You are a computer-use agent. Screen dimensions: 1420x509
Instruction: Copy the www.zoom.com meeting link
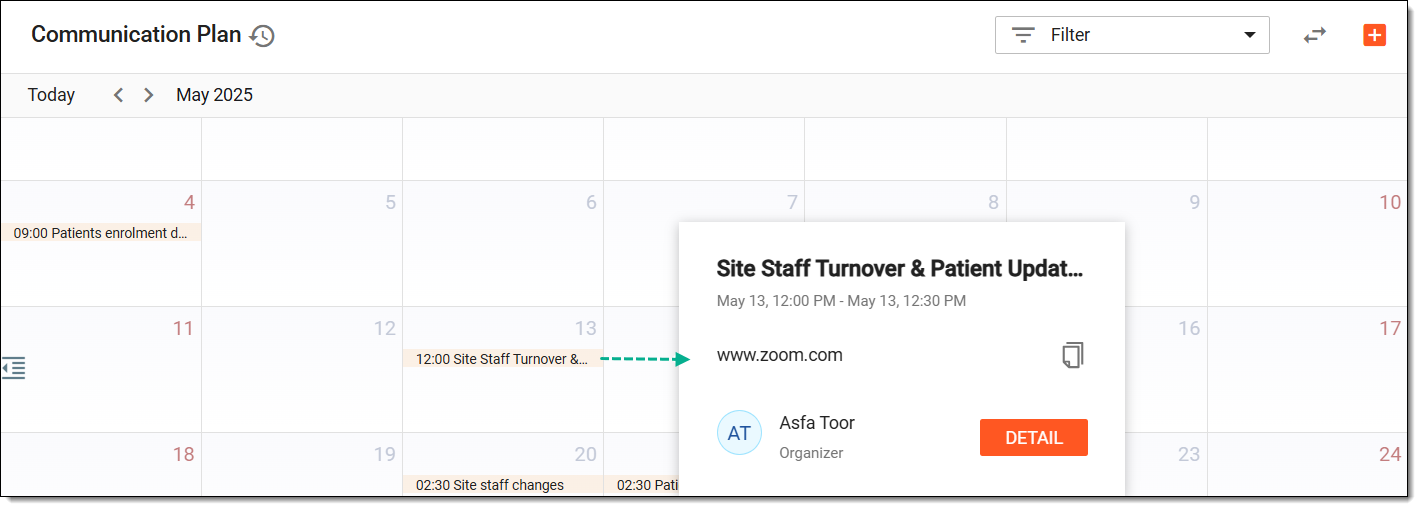1073,355
